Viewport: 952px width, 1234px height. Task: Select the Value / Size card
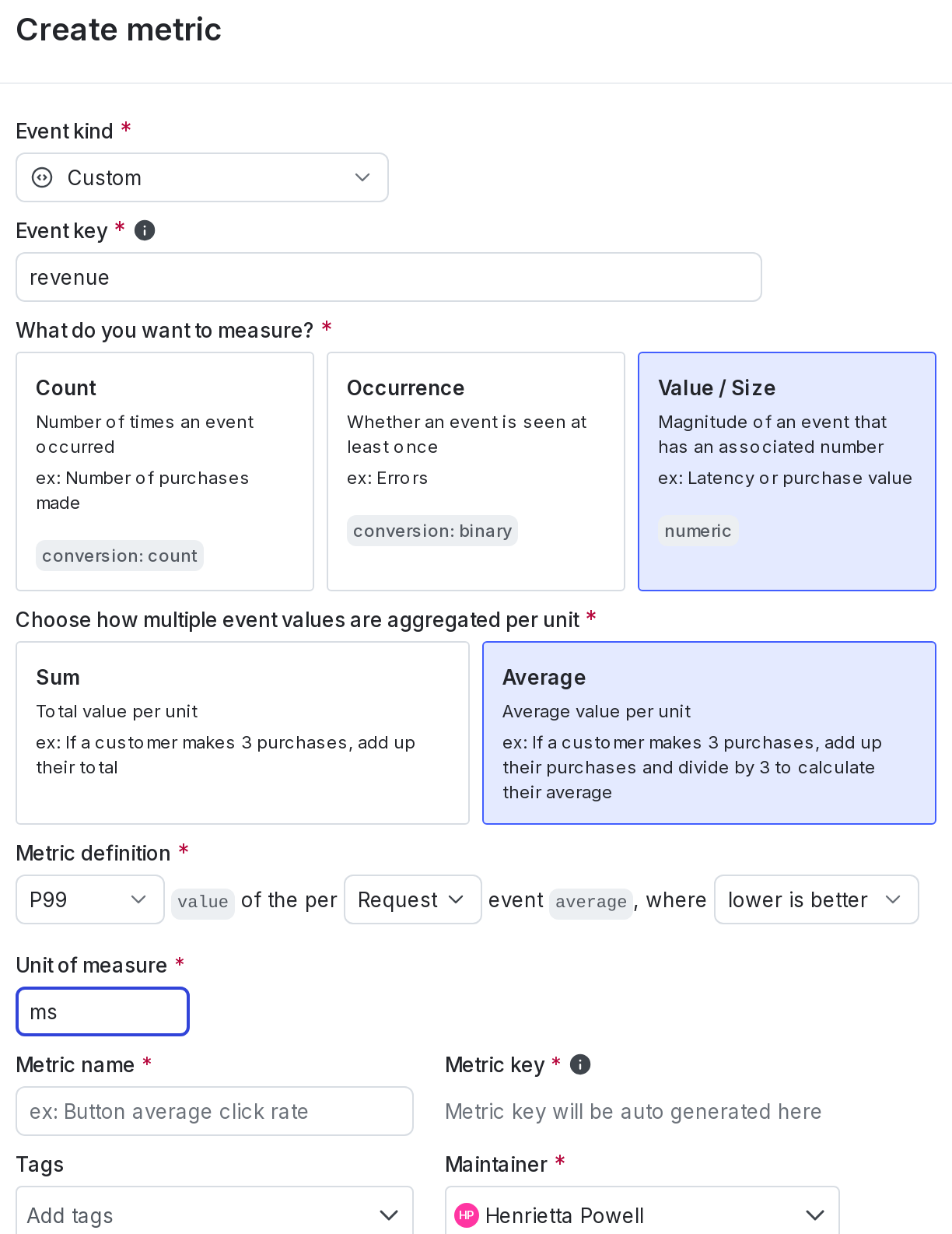(x=786, y=471)
